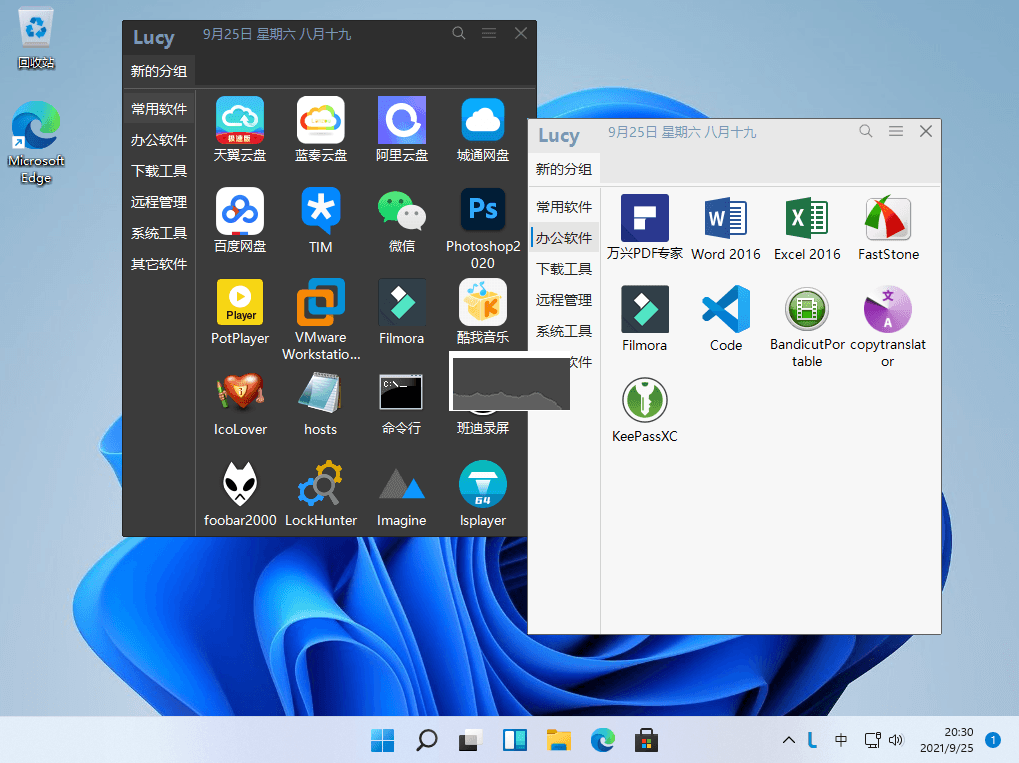Launch Word 2016 in the light window

[x=725, y=219]
